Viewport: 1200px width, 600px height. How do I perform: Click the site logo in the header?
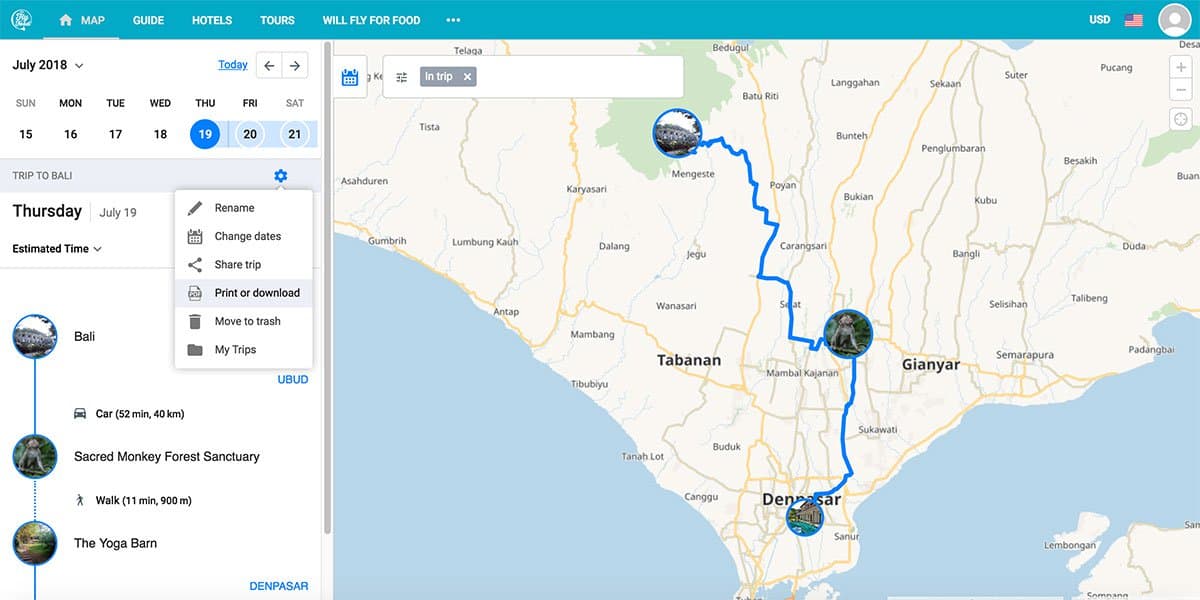point(22,19)
